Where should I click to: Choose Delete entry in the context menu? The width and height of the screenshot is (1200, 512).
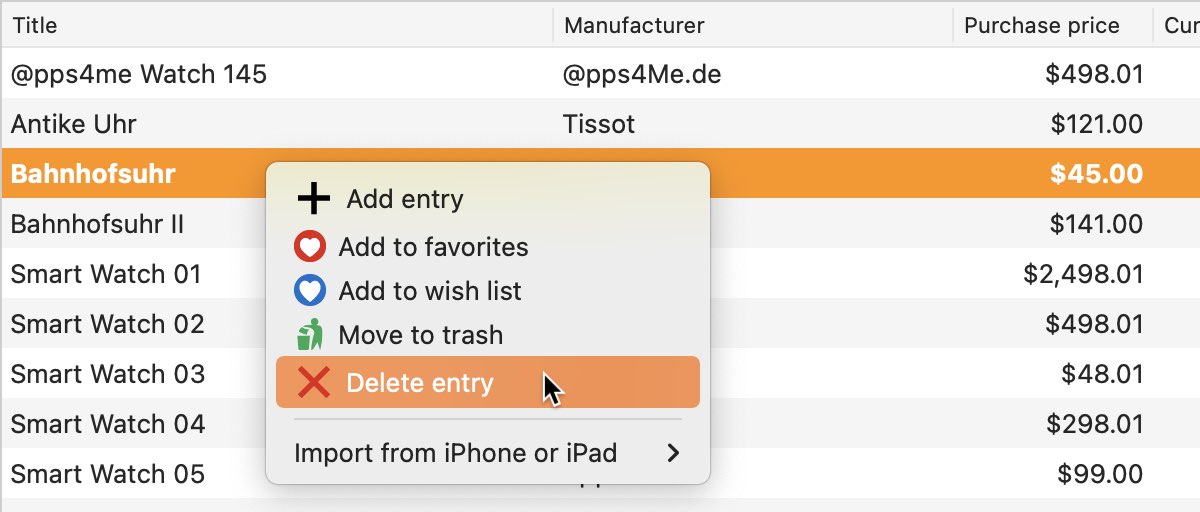click(488, 382)
